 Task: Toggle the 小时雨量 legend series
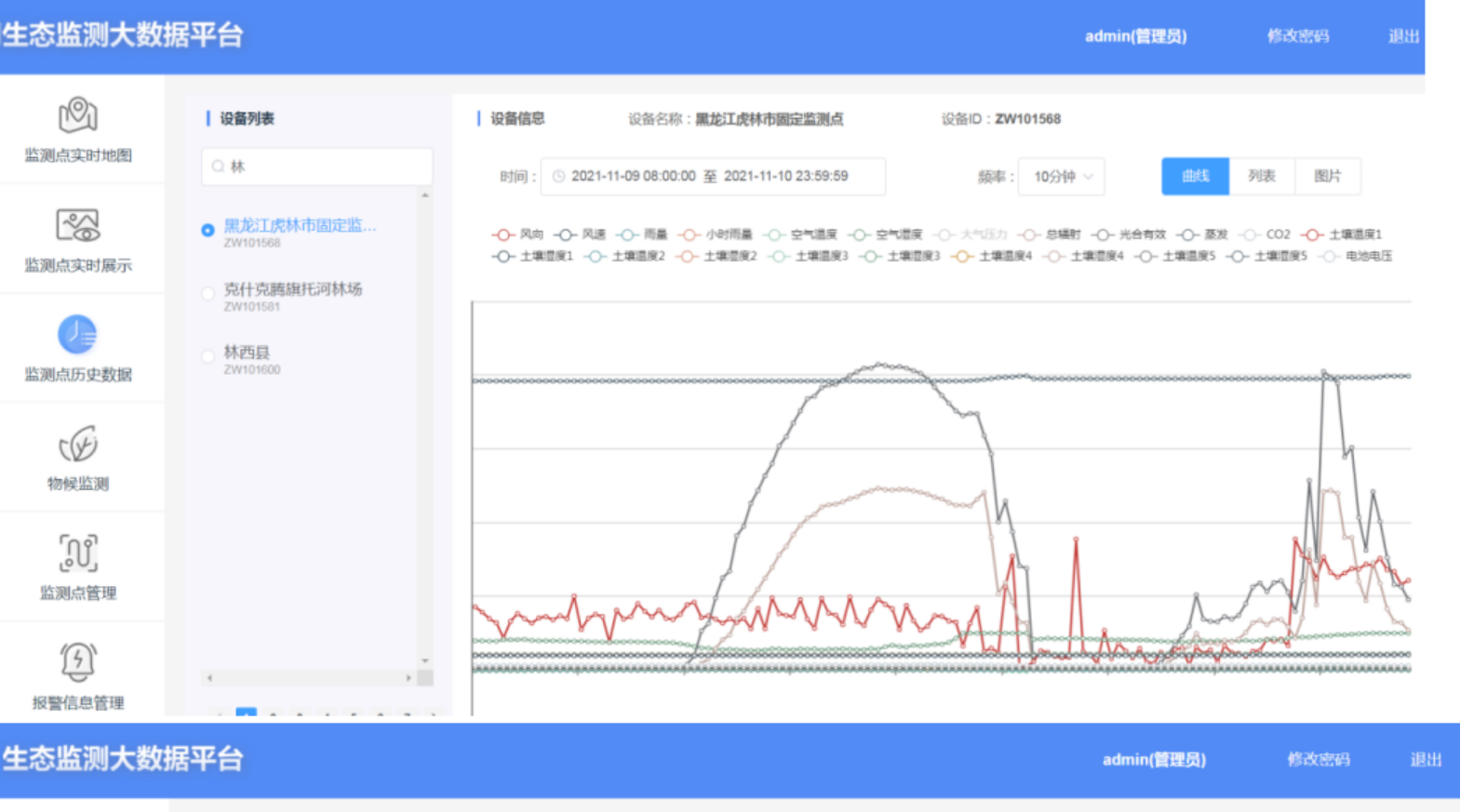(x=716, y=234)
